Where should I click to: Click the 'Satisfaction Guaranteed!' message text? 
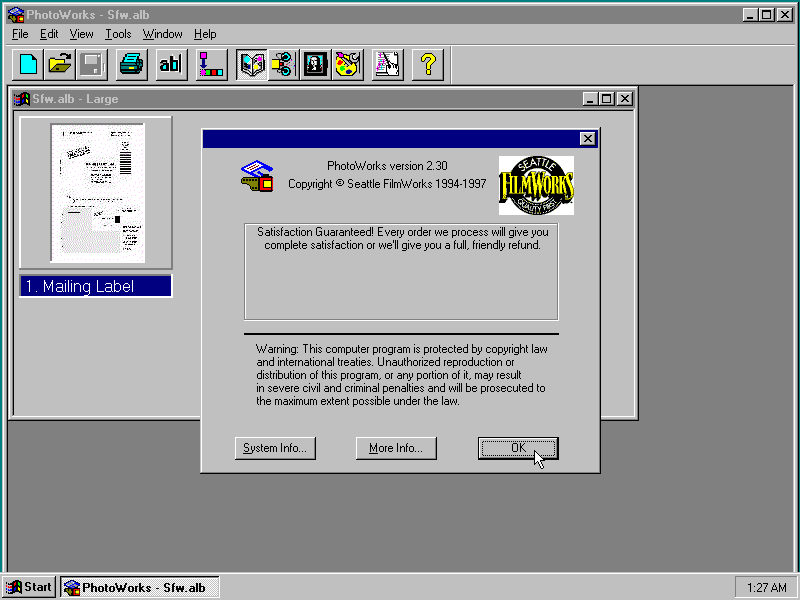(x=403, y=239)
